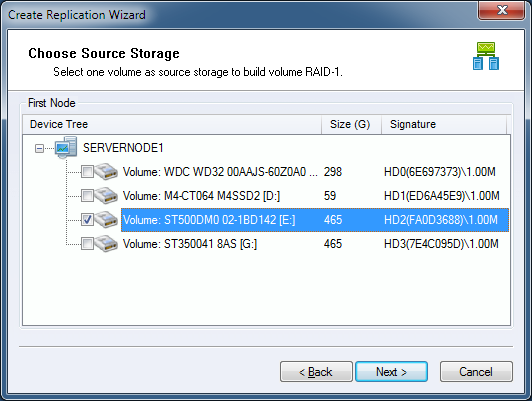This screenshot has height=401, width=532.
Task: Click the drive icon beside WDC WD32 volume
Action: tap(106, 172)
